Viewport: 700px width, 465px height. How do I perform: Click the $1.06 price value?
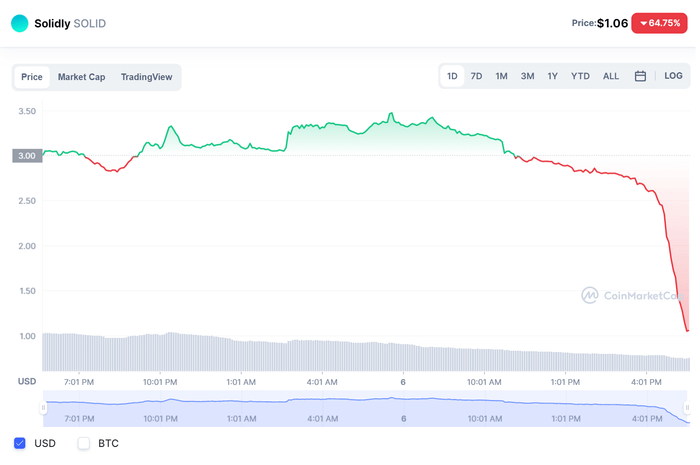pyautogui.click(x=612, y=23)
